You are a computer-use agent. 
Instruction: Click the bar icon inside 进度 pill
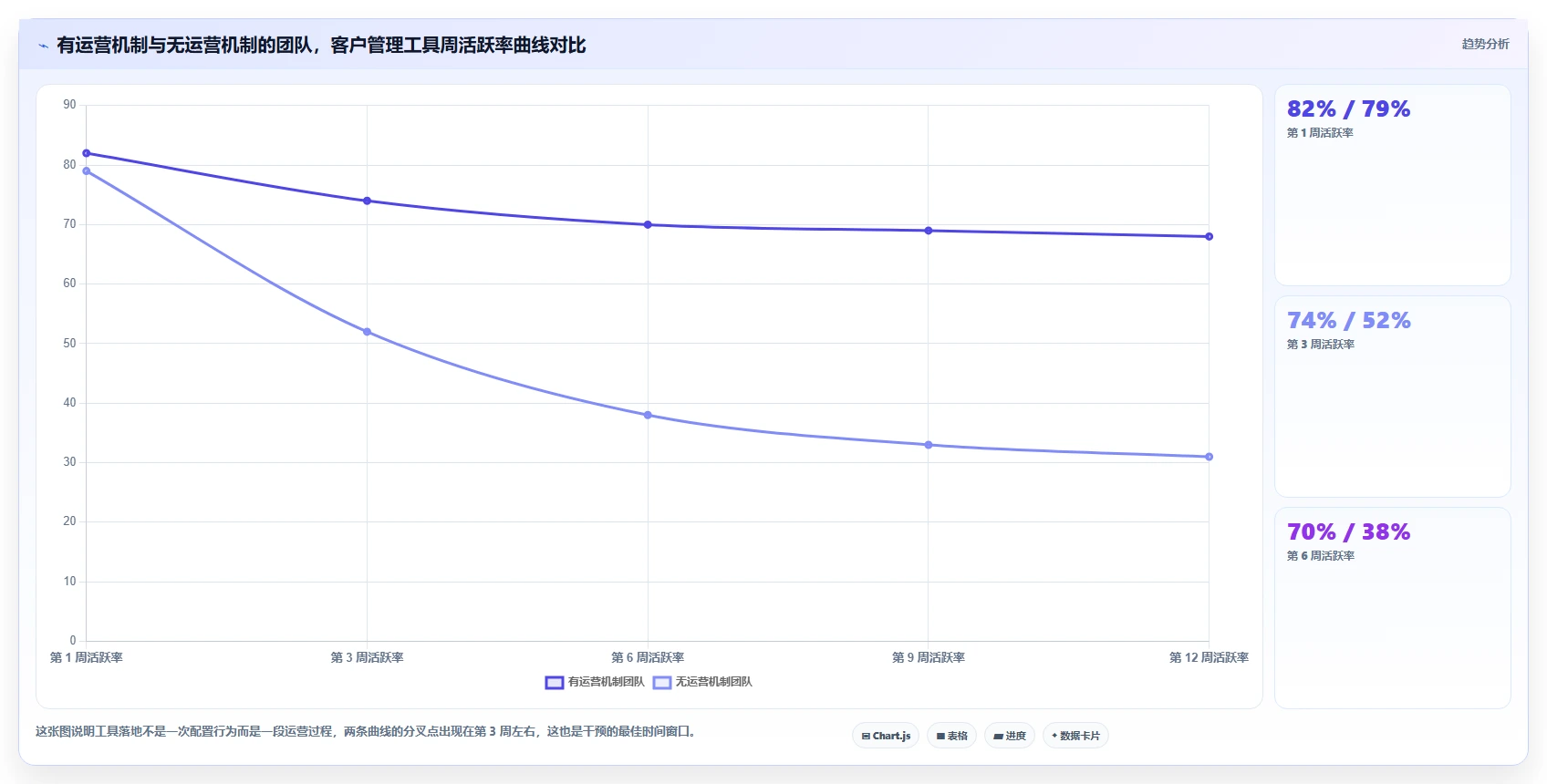tap(998, 736)
